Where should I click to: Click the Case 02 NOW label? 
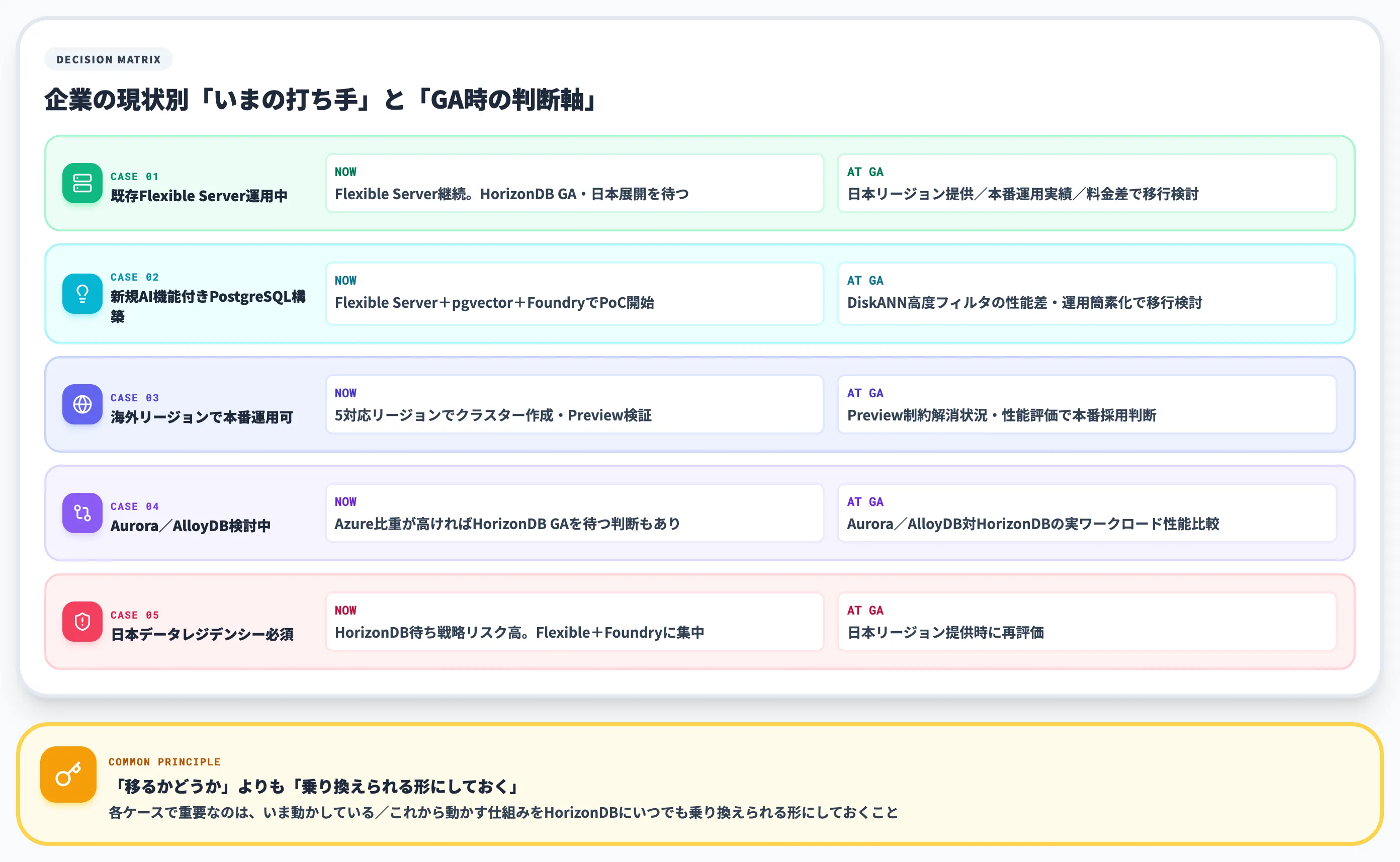pyautogui.click(x=345, y=281)
